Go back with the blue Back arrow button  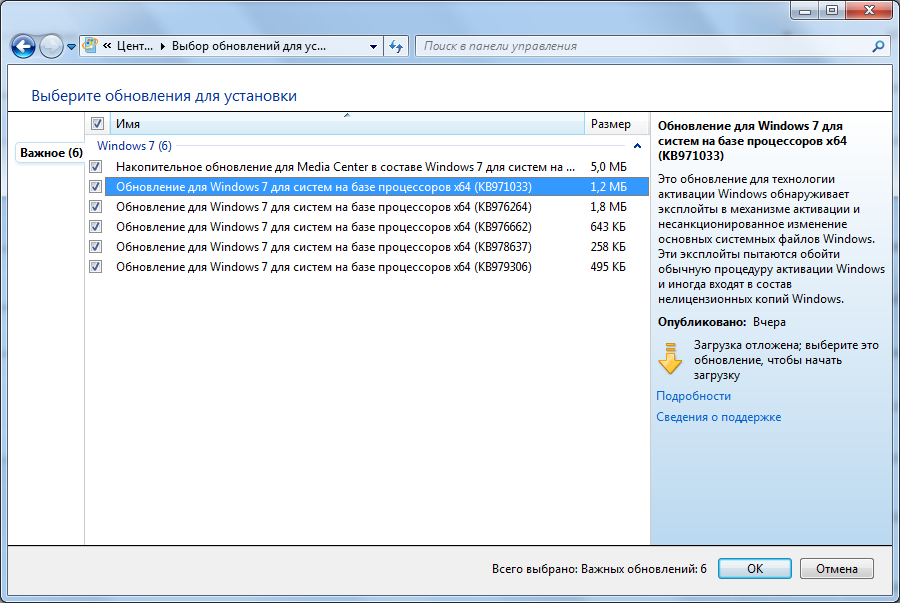click(x=24, y=46)
